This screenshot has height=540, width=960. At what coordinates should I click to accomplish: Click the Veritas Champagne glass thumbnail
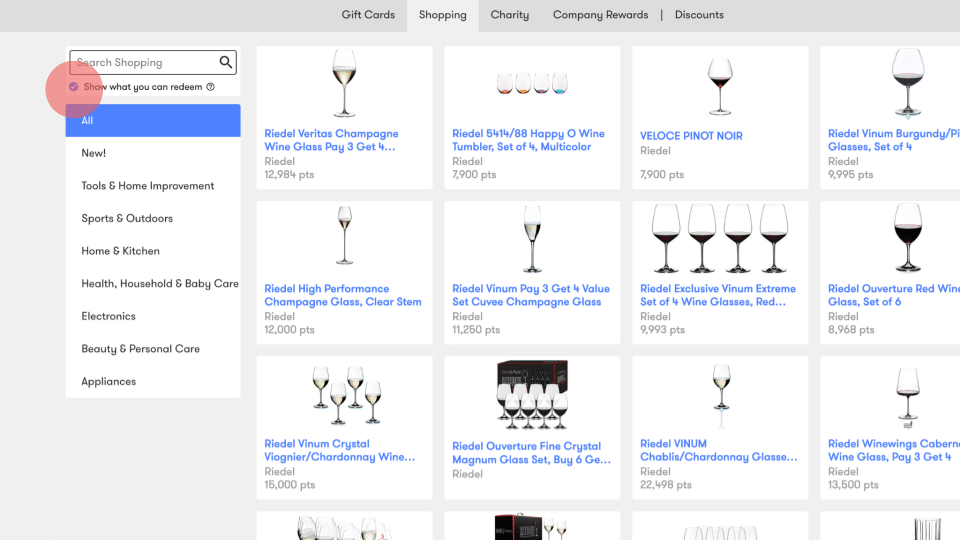pos(344,83)
